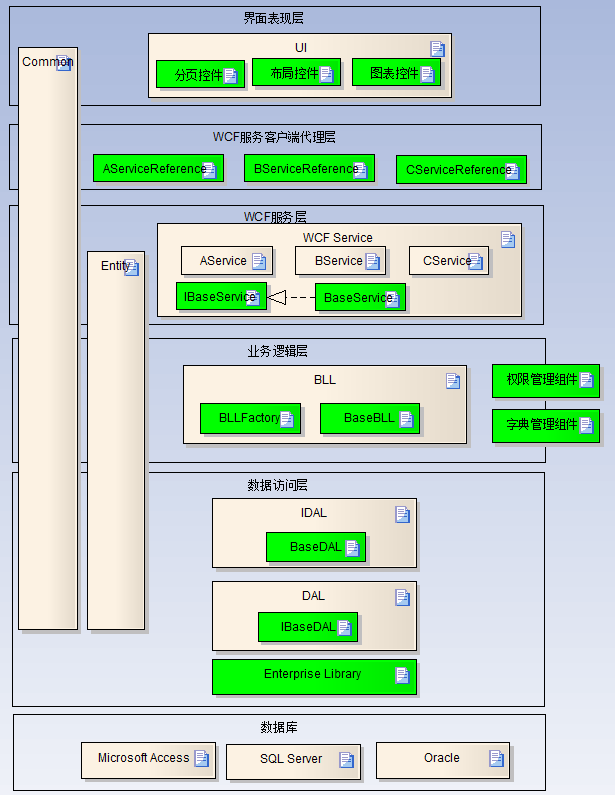Select the Common component label

tap(48, 62)
